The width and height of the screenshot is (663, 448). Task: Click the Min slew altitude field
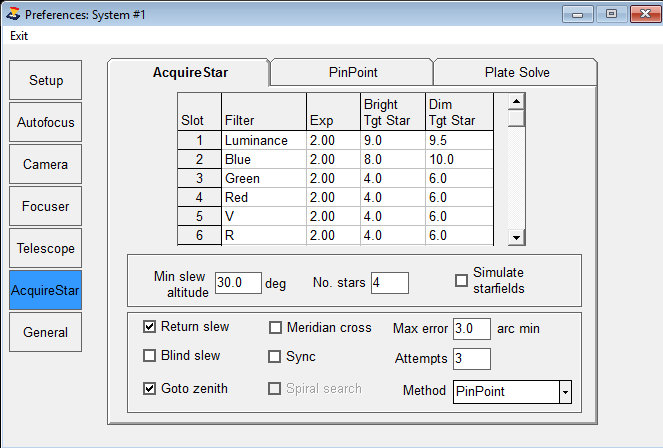coord(238,283)
